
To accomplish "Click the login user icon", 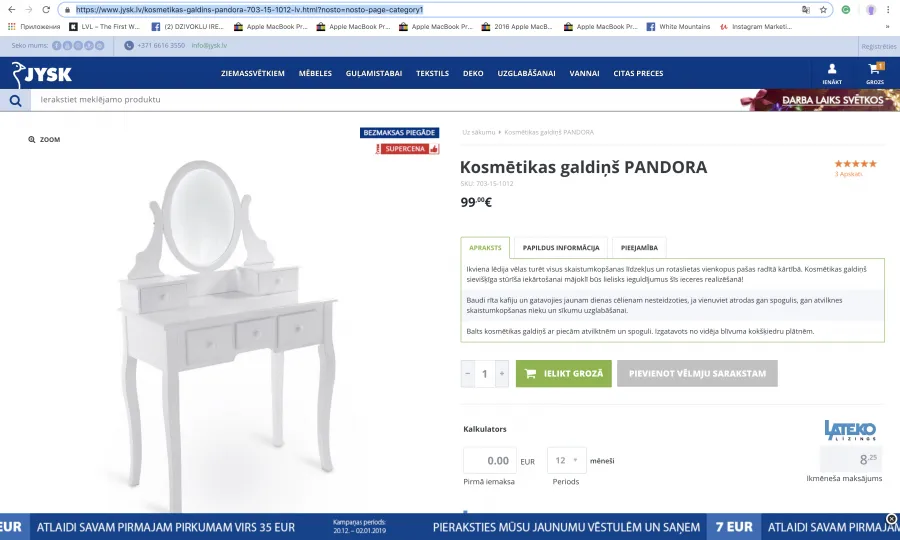I will coord(832,69).
